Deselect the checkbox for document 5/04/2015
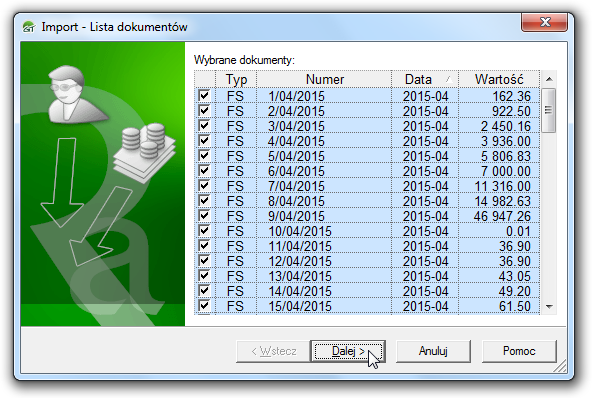 point(204,155)
